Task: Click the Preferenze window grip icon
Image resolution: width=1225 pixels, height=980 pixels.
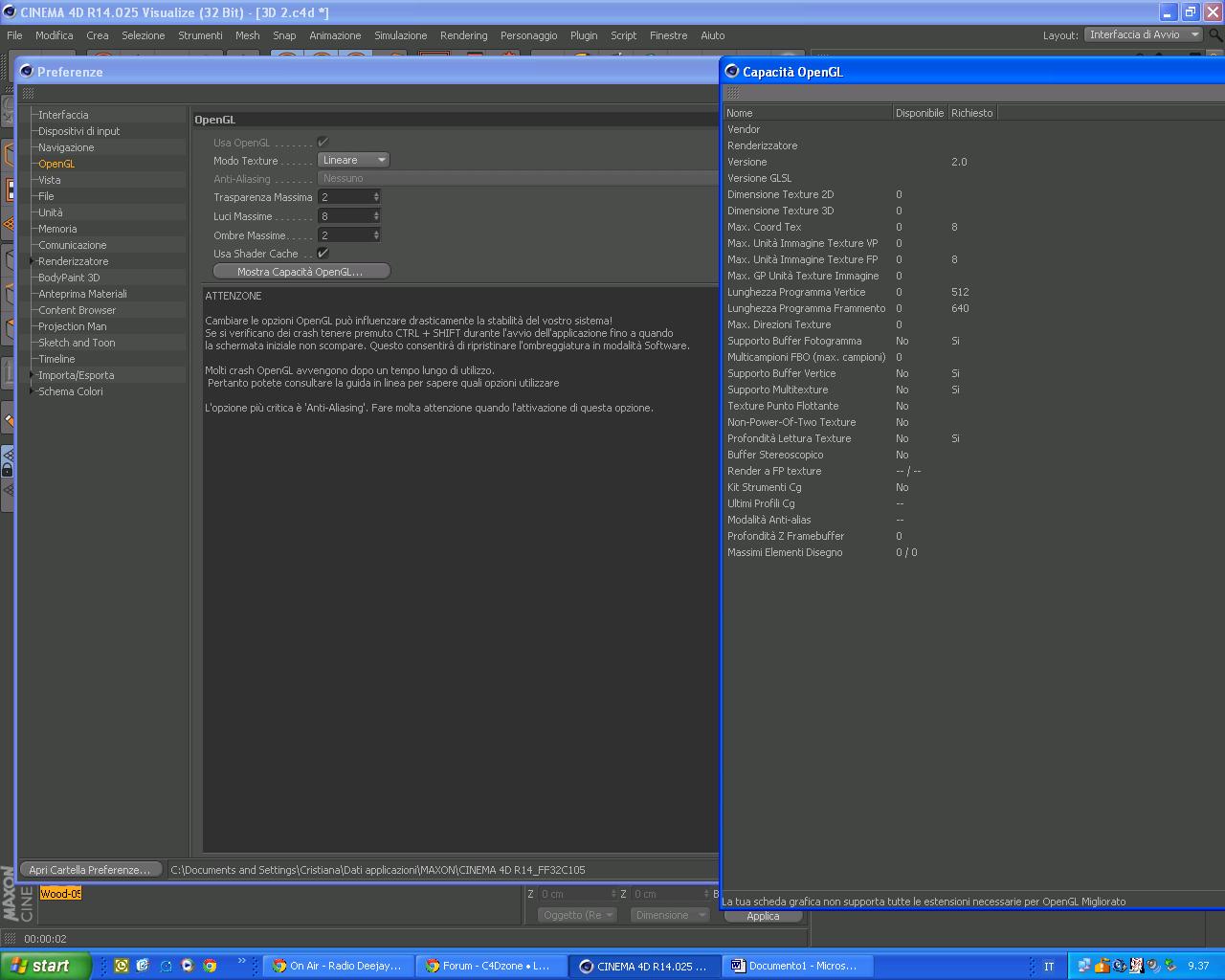Action: pos(28,93)
